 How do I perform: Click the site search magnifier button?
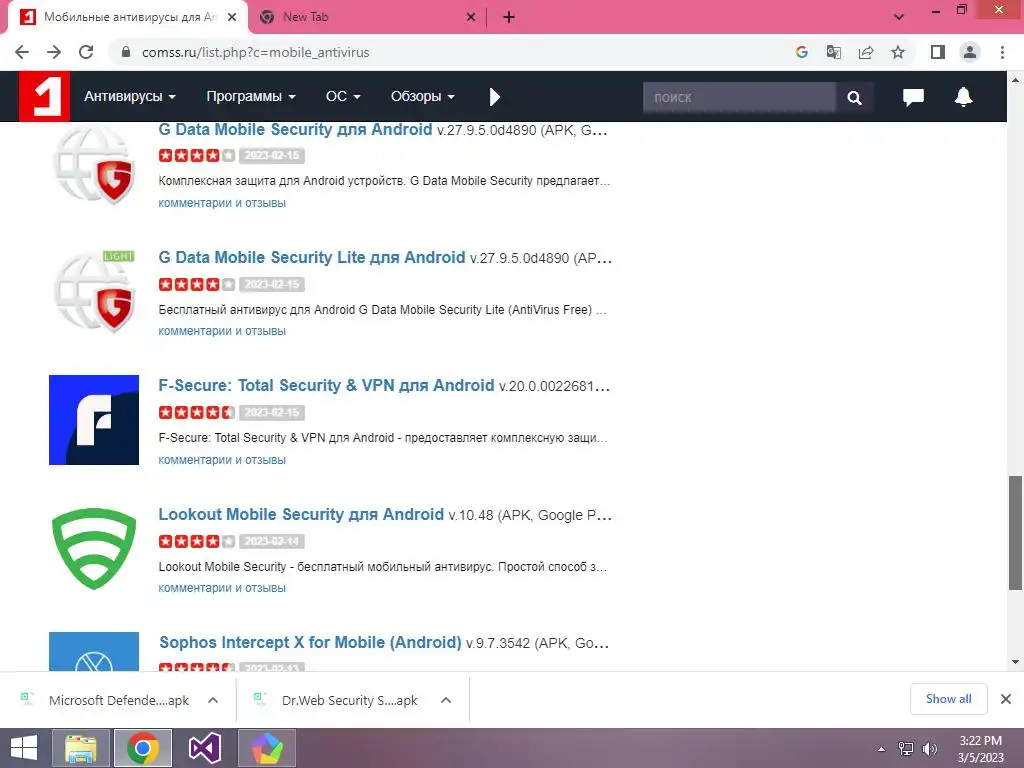click(854, 98)
